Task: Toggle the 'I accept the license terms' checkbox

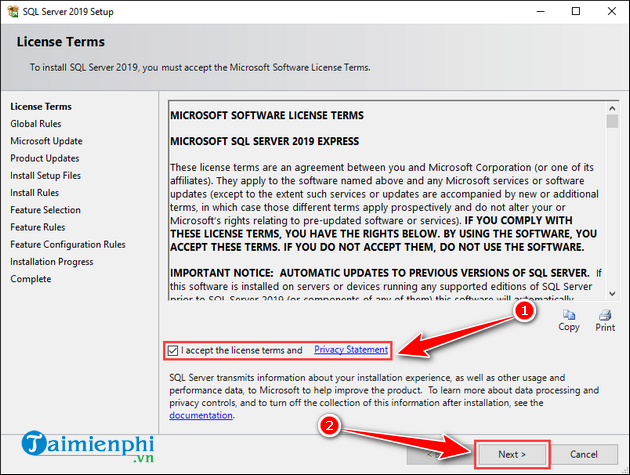Action: pos(173,350)
